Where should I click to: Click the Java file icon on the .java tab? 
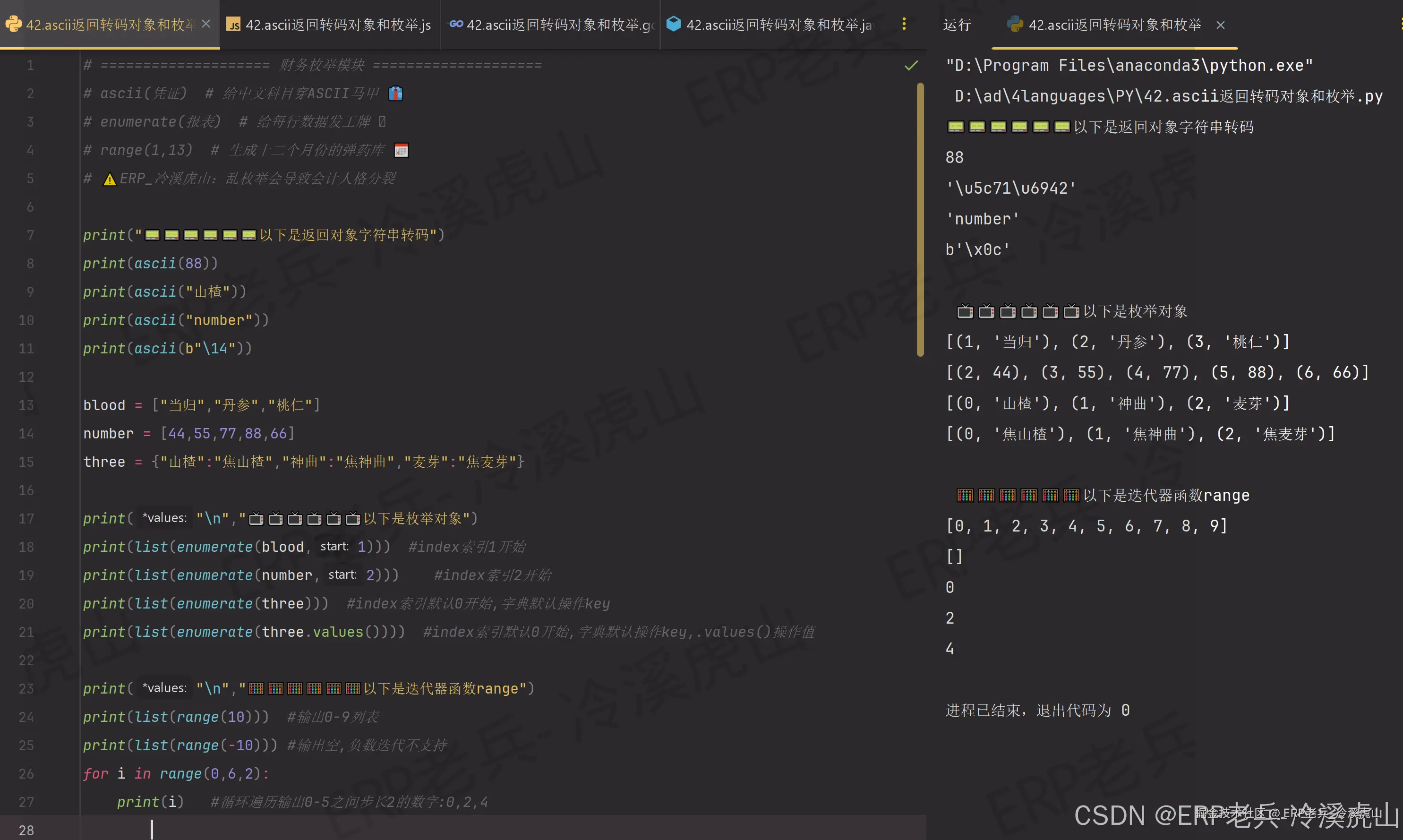(x=673, y=24)
